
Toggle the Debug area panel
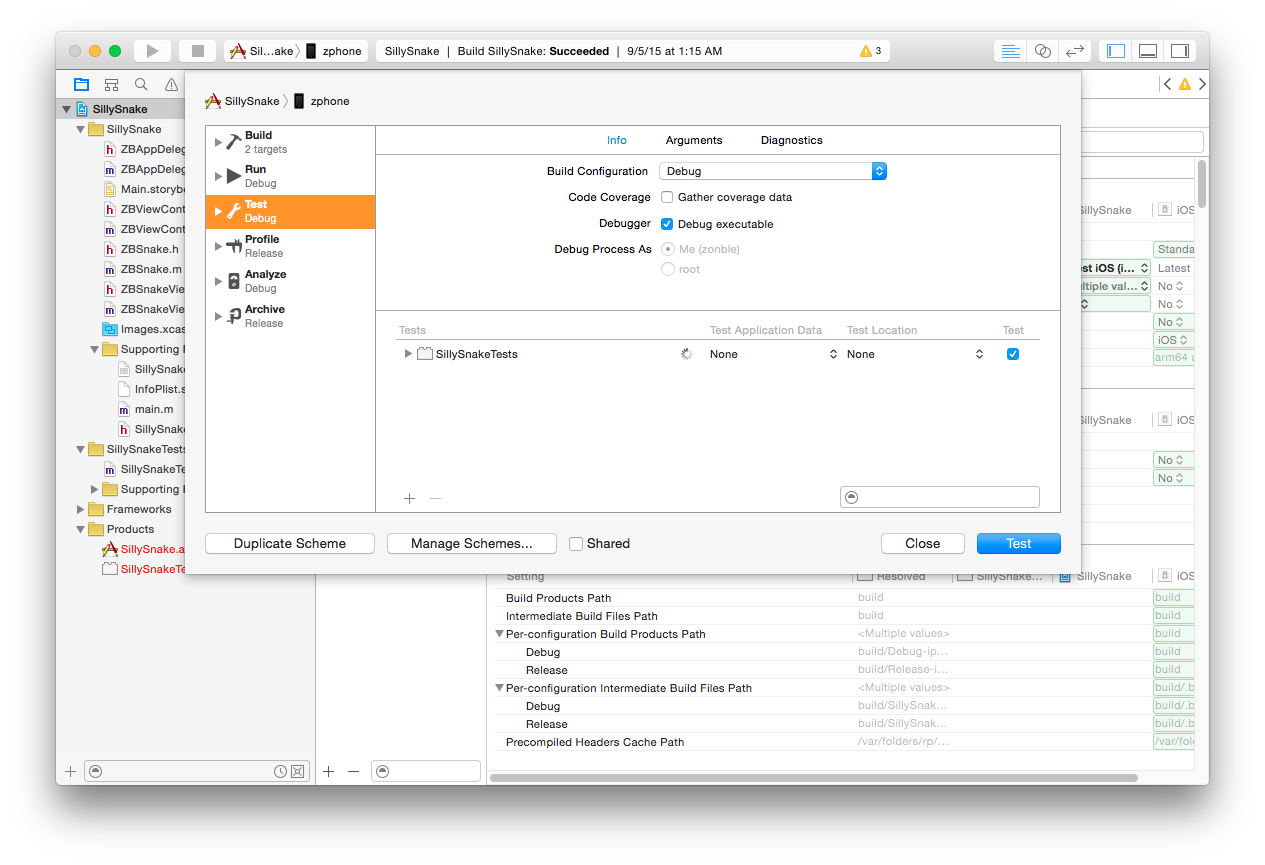[1148, 51]
